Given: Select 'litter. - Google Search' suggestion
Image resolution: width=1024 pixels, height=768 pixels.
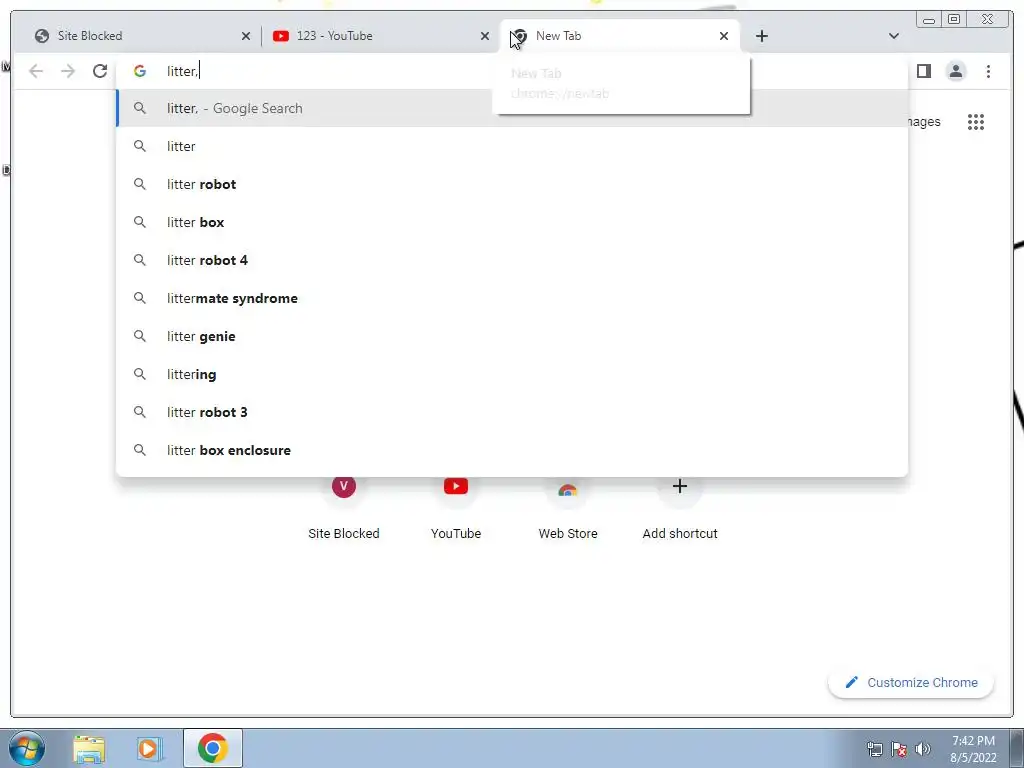Looking at the screenshot, I should tap(512, 108).
